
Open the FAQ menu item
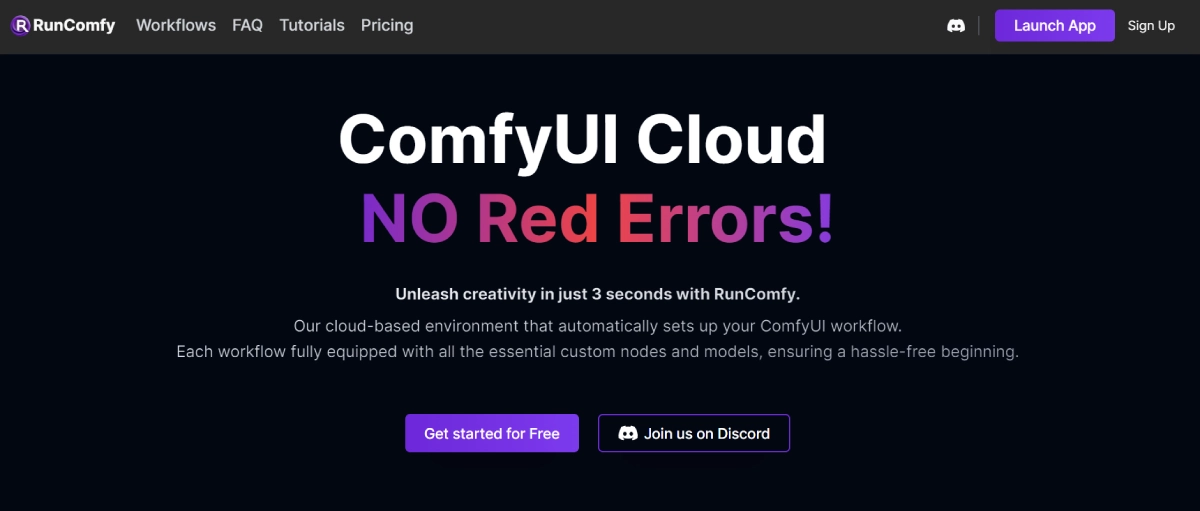click(x=247, y=26)
